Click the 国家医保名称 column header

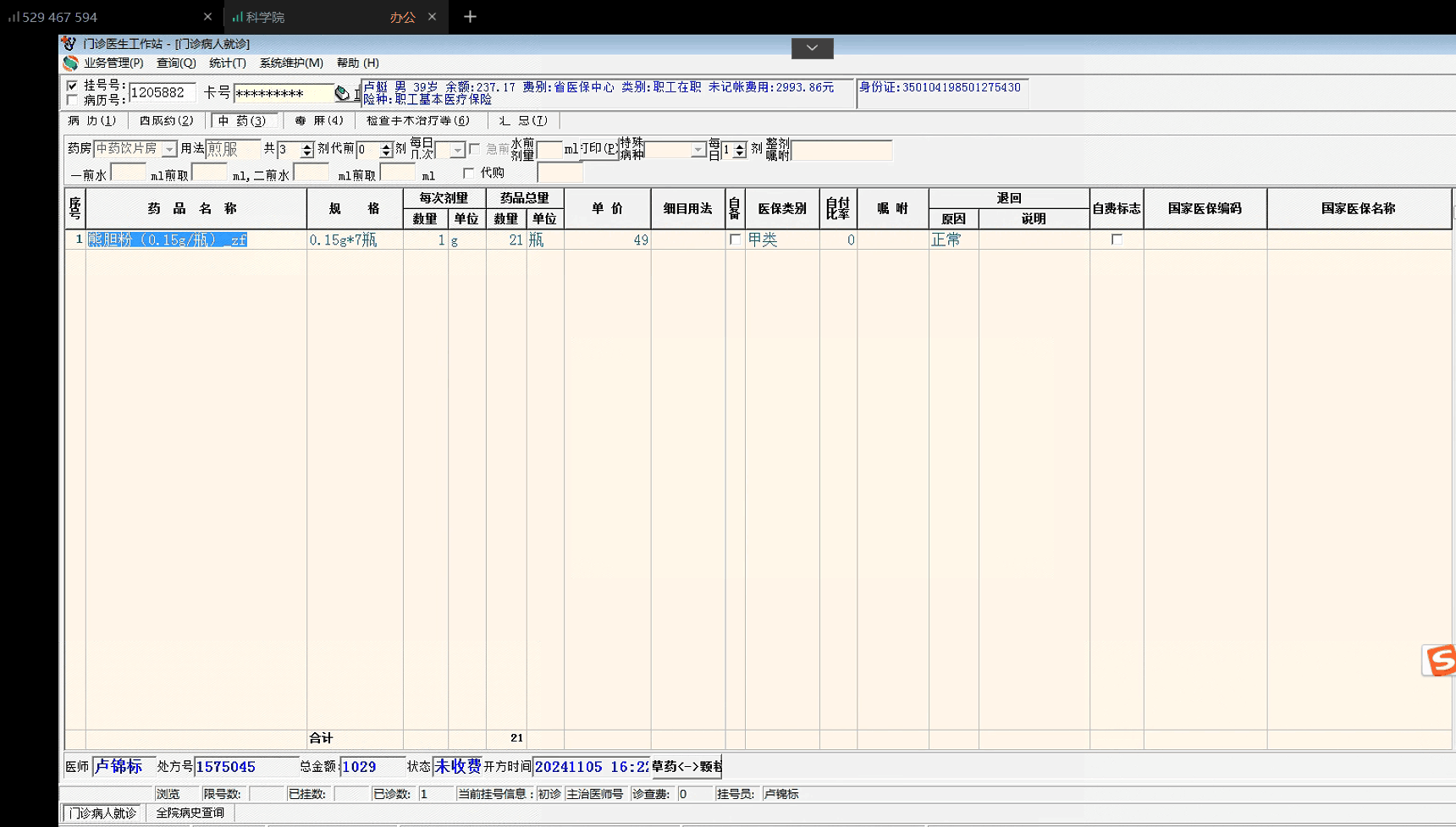click(x=1359, y=208)
